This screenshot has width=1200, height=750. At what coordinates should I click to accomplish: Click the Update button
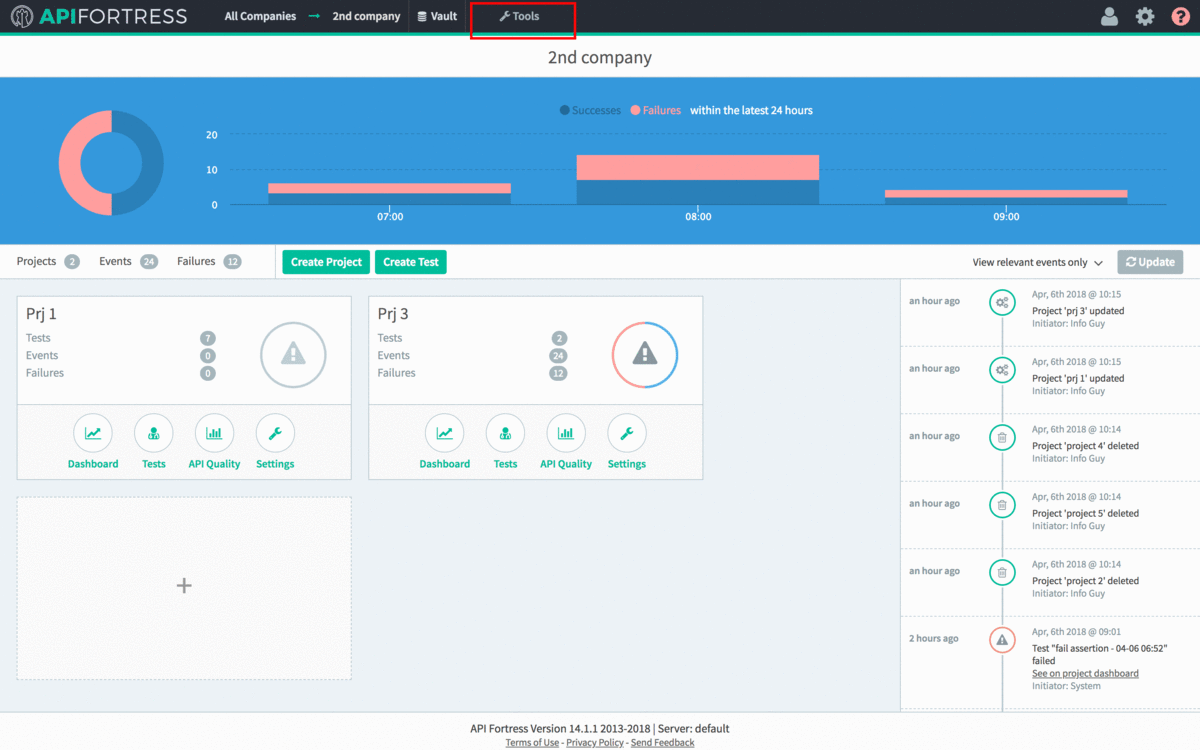coord(1150,261)
